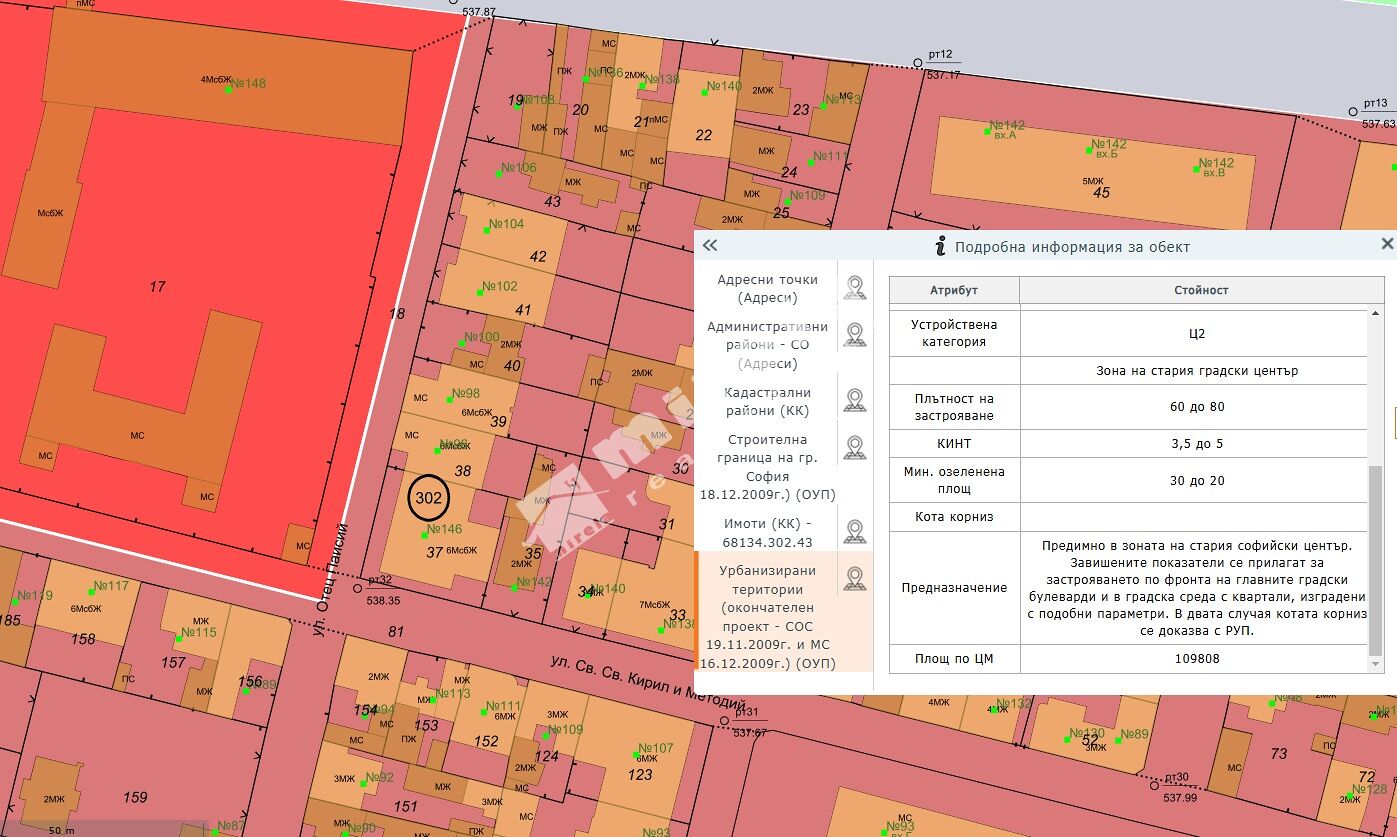Click scroll-up arrow of attribute table
Image resolution: width=1397 pixels, height=837 pixels.
(1375, 314)
